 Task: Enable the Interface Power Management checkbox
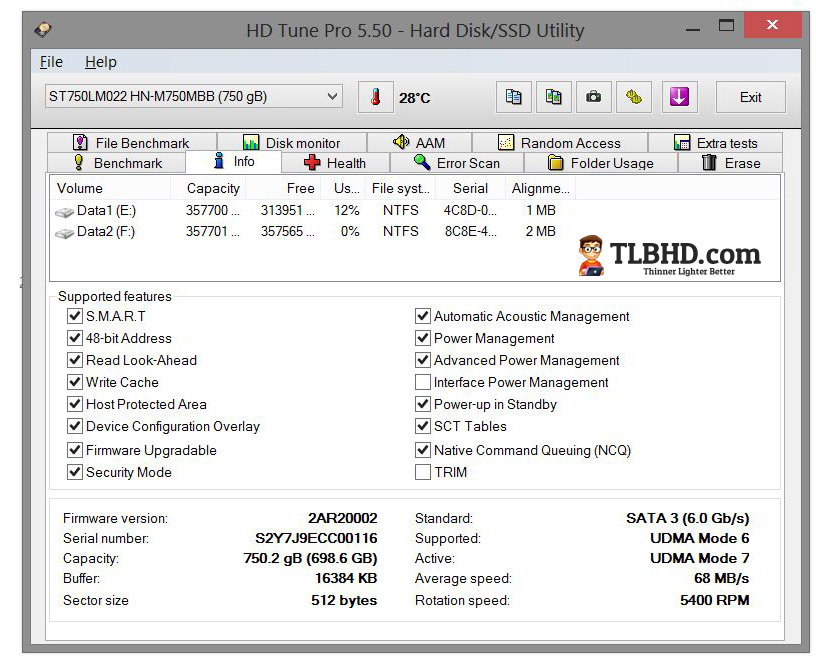click(423, 382)
